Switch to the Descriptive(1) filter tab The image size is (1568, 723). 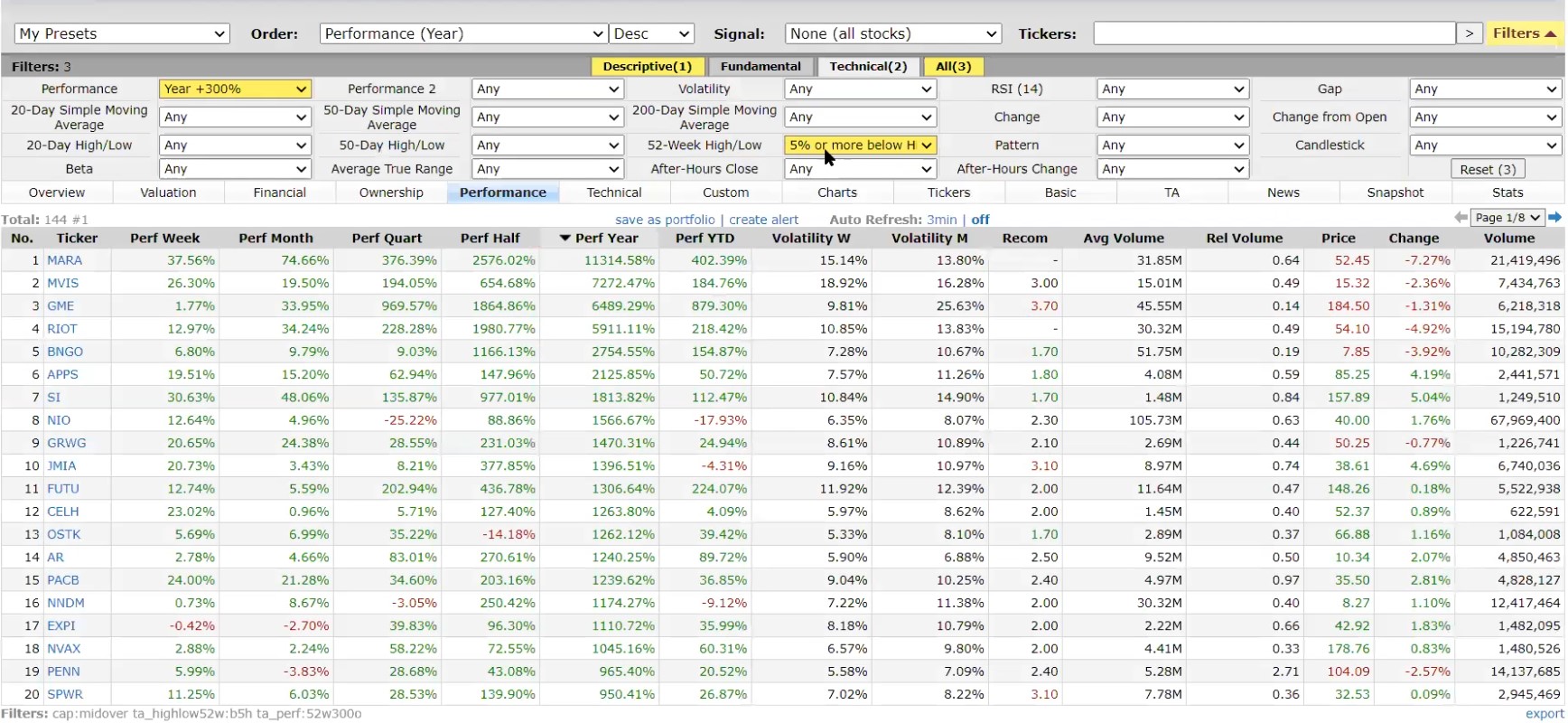[648, 66]
